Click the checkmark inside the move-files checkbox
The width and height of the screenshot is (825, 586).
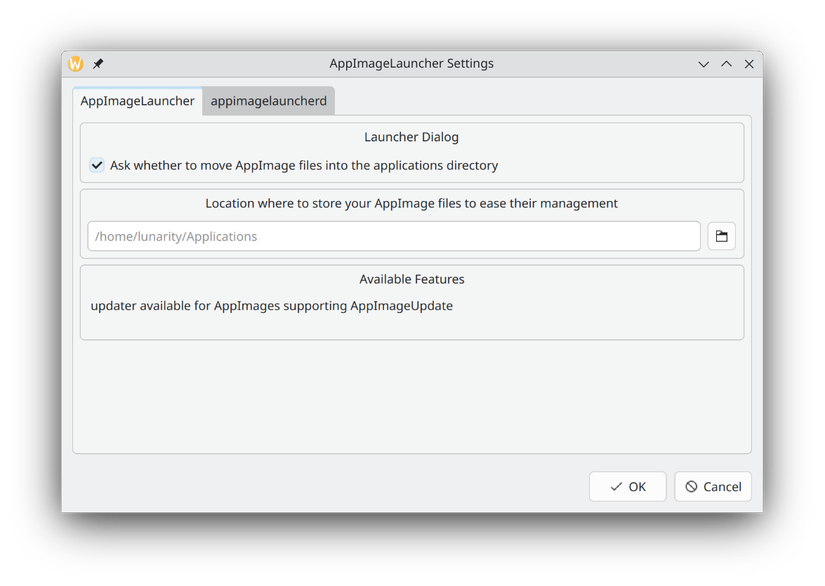[x=97, y=165]
